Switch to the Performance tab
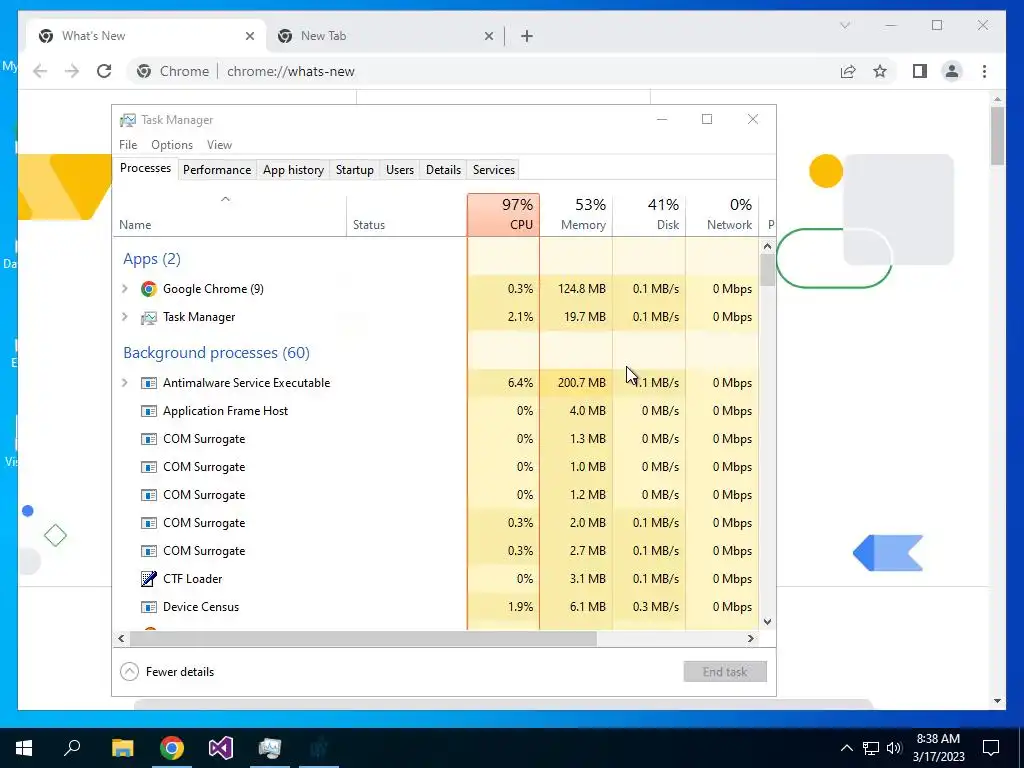Image resolution: width=1024 pixels, height=768 pixels. click(x=217, y=170)
